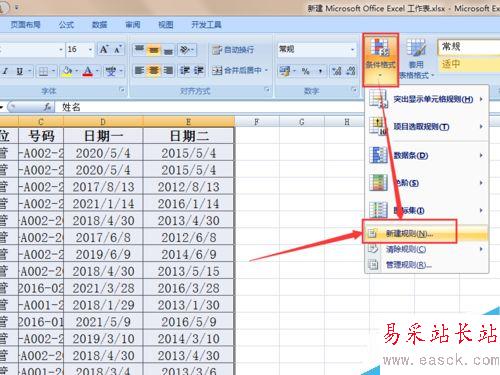Expand the fill color palette arrow
This screenshot has height=375, width=500.
click(x=76, y=71)
